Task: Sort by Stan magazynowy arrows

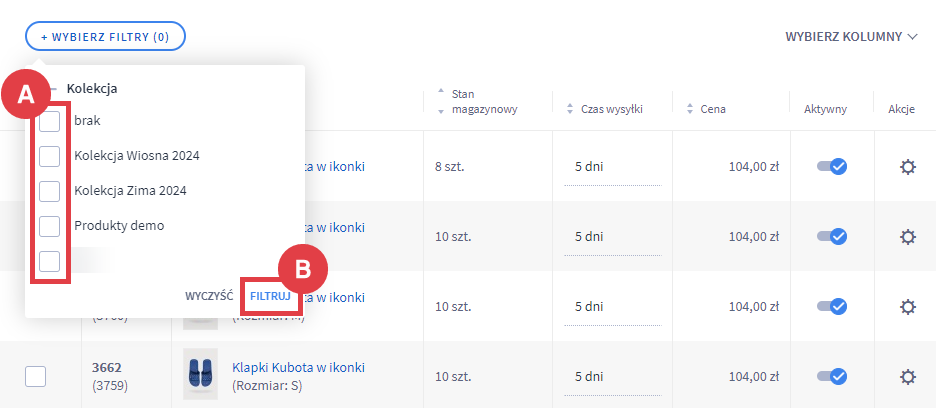Action: click(441, 101)
